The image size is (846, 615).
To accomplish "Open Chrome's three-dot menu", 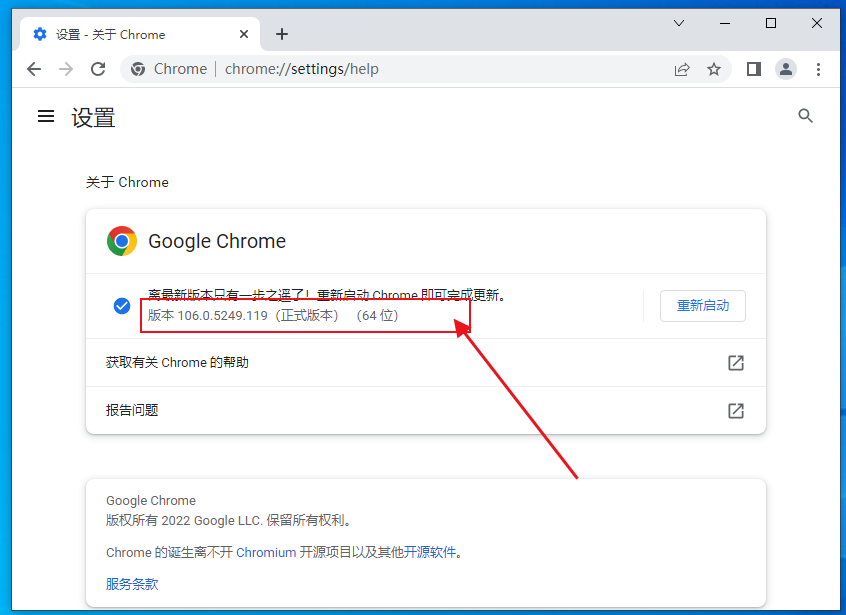I will coord(818,69).
